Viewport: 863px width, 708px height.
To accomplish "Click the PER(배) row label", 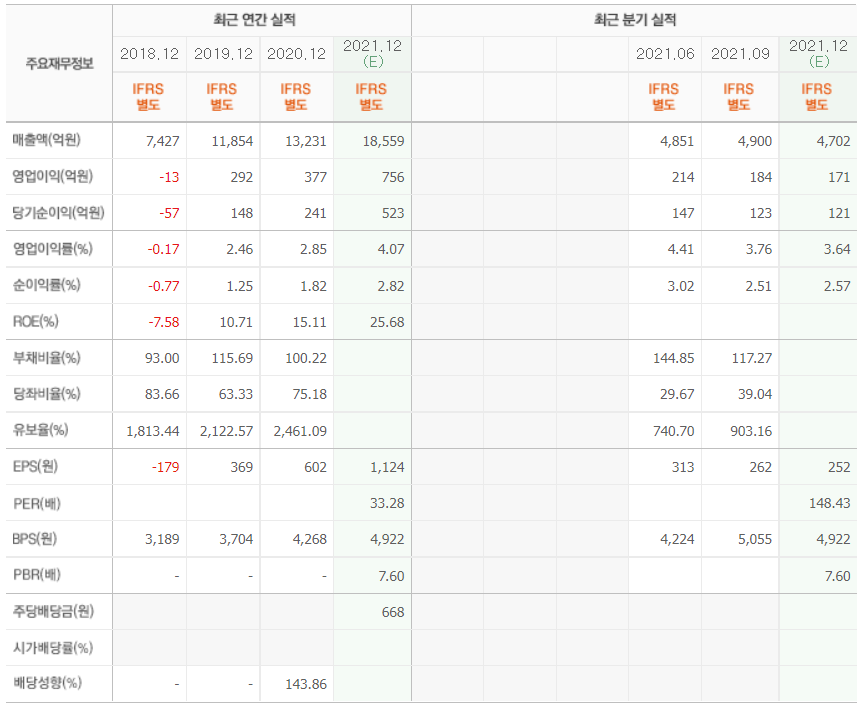I will coord(36,503).
